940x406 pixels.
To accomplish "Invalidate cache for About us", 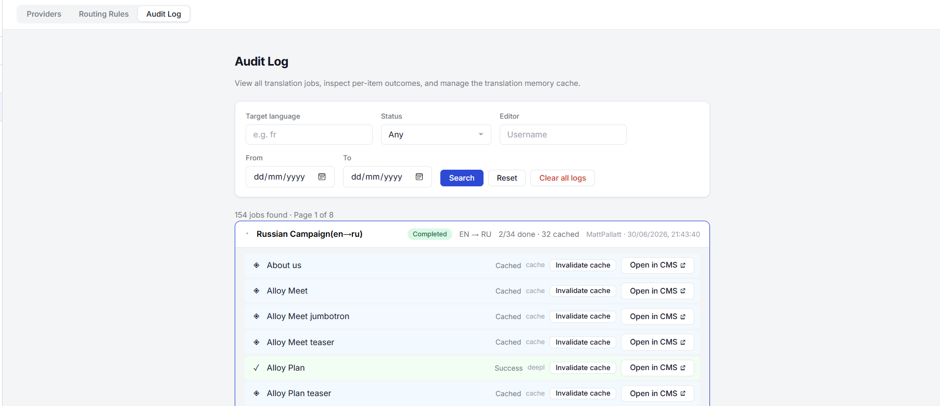I will point(583,265).
